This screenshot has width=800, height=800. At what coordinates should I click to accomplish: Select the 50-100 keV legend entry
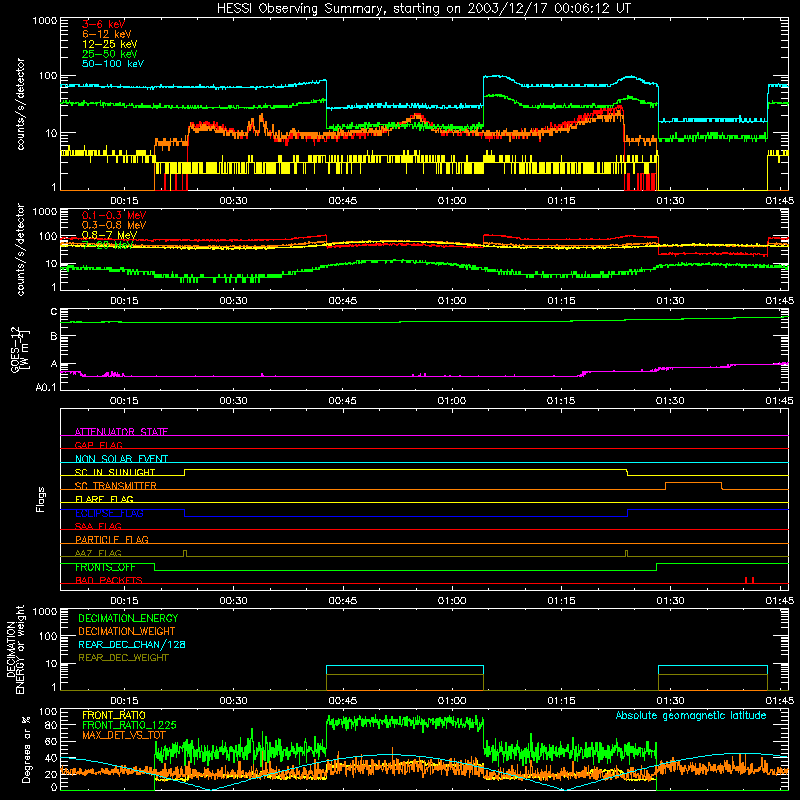[x=112, y=63]
